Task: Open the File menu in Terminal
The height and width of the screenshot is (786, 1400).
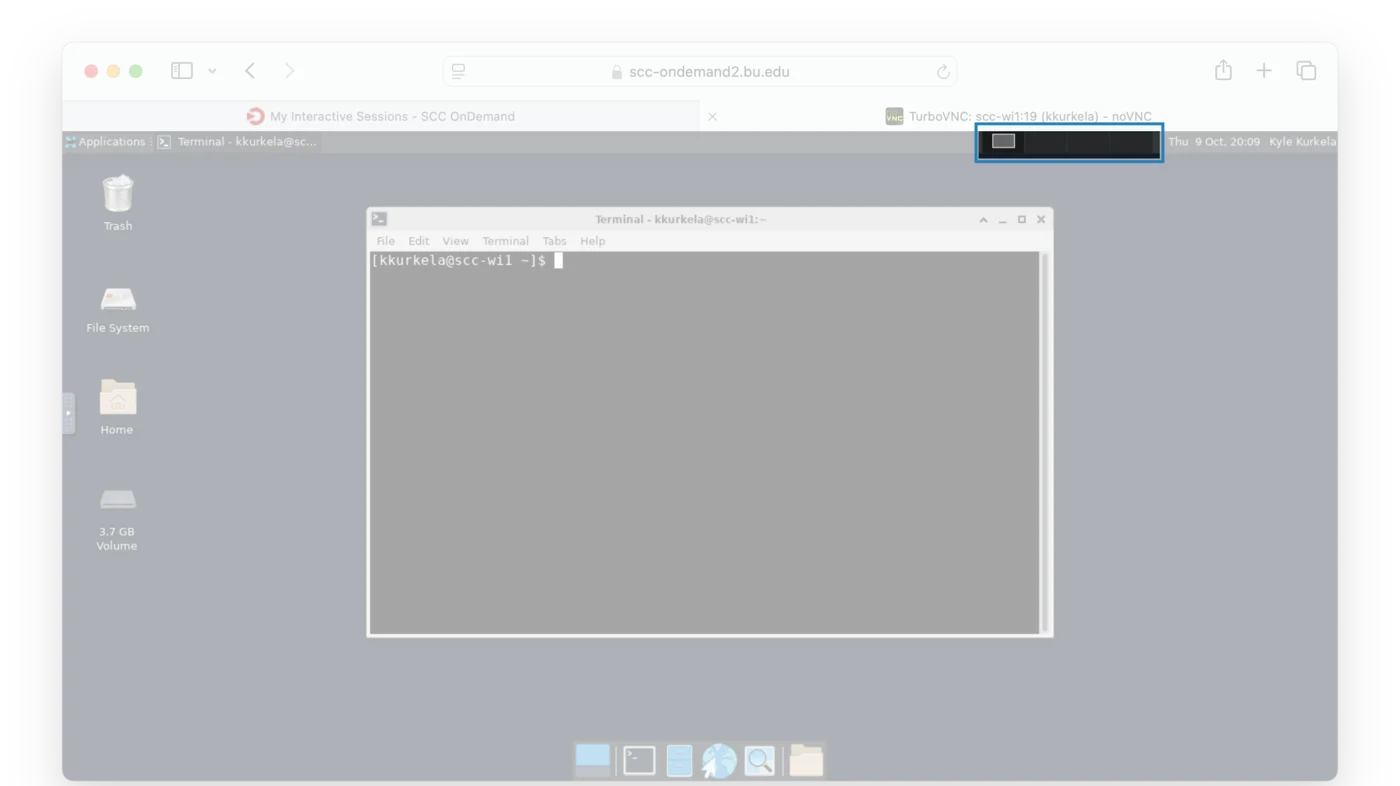Action: 385,241
